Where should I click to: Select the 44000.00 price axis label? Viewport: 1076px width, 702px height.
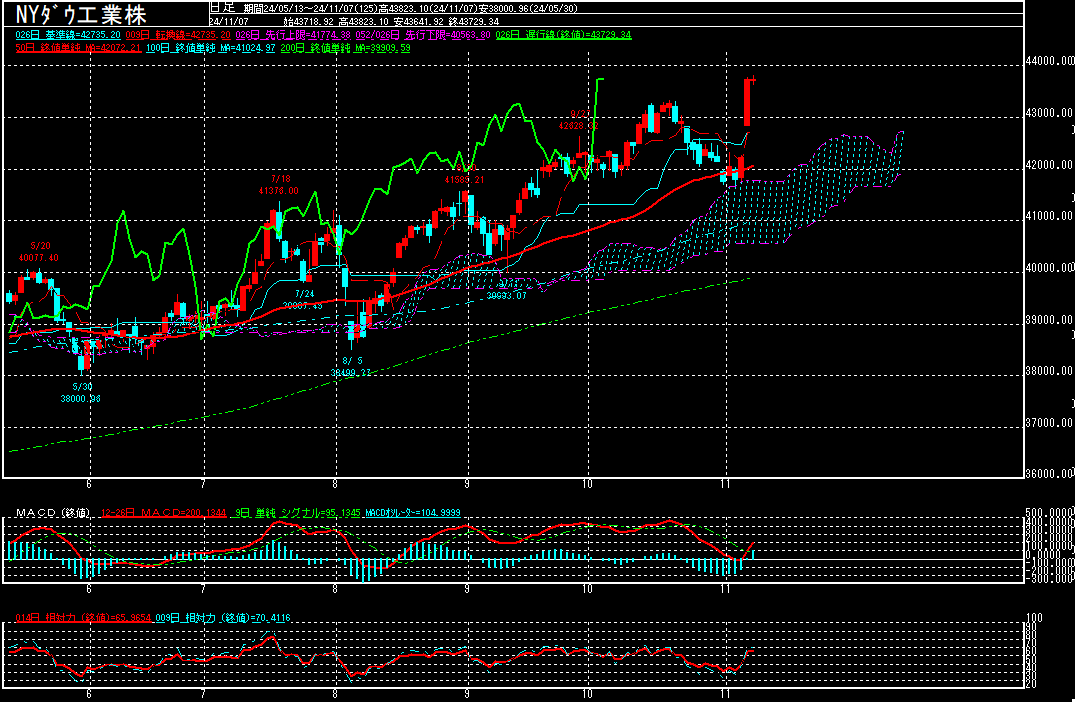(x=1050, y=60)
